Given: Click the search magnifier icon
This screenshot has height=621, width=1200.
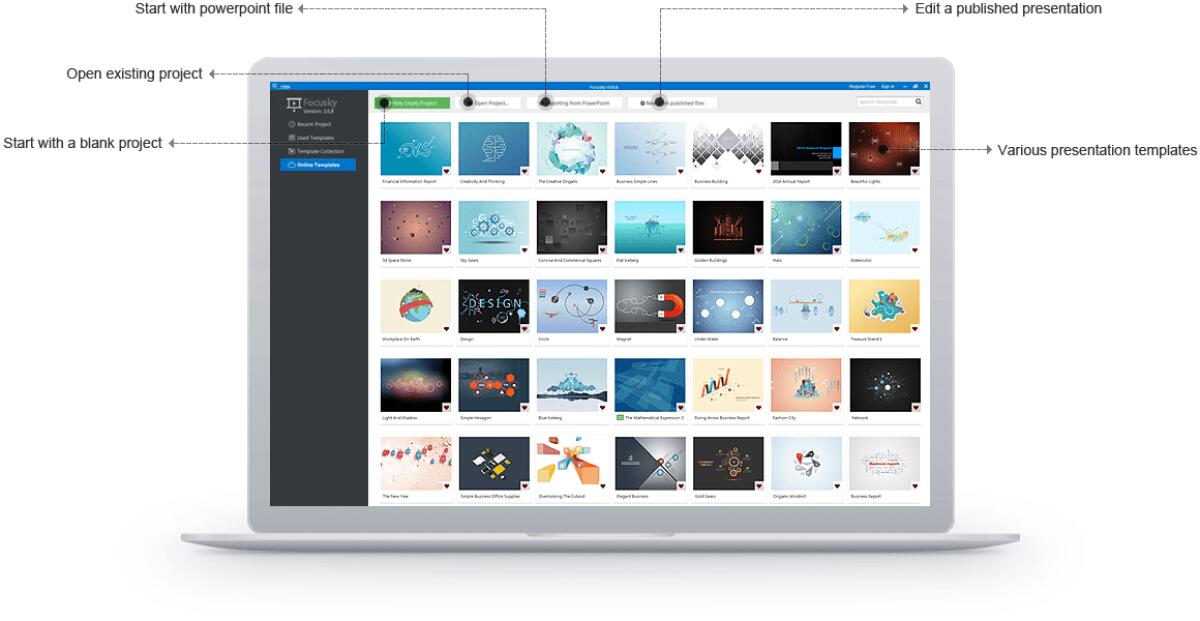Looking at the screenshot, I should pos(917,101).
